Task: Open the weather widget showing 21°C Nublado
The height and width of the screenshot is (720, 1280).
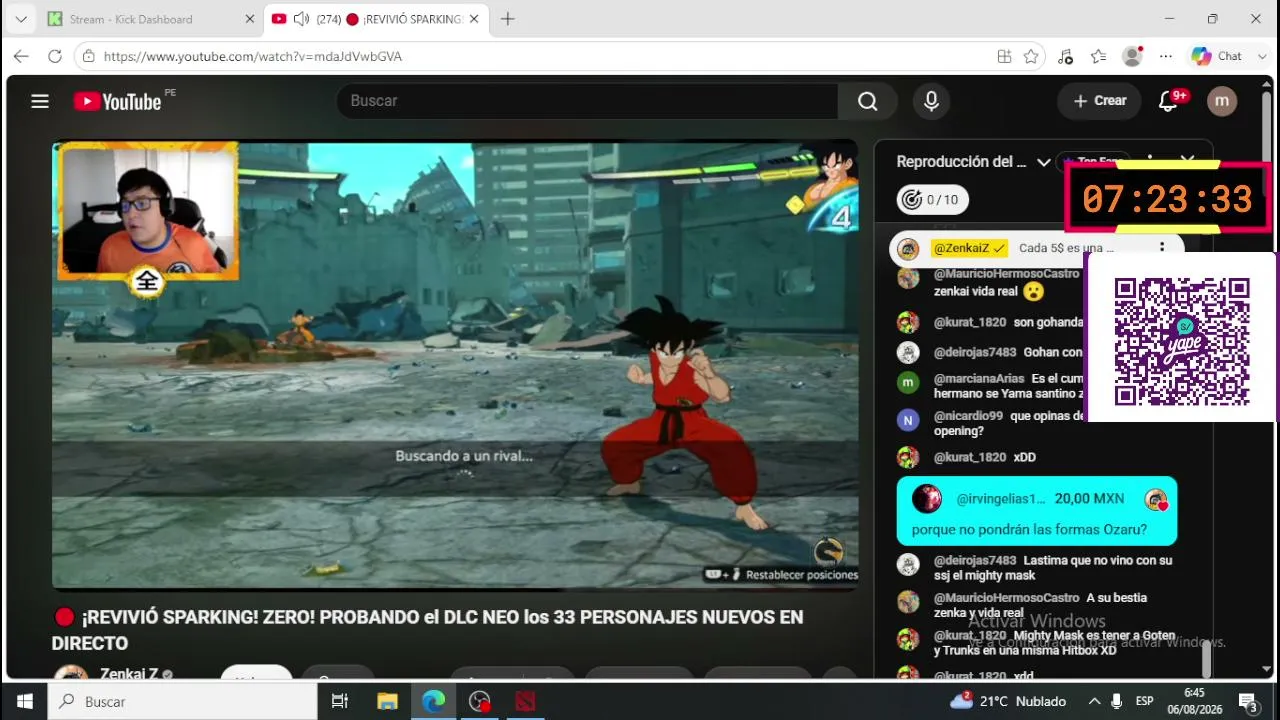Action: coord(1008,701)
